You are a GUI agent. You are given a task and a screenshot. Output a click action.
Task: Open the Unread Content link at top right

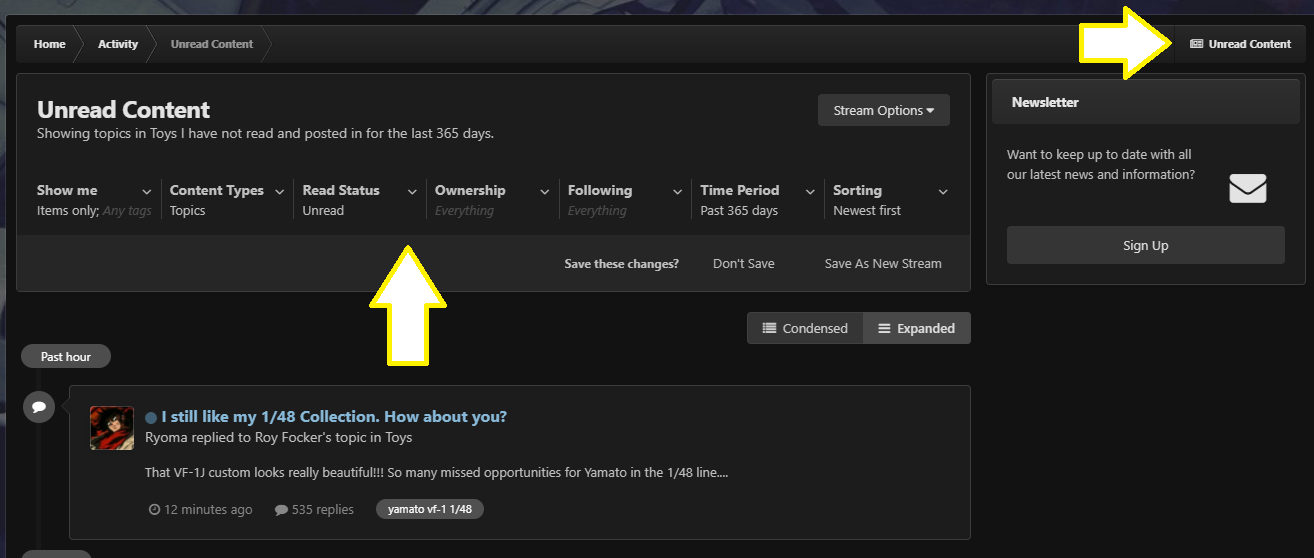[1240, 44]
